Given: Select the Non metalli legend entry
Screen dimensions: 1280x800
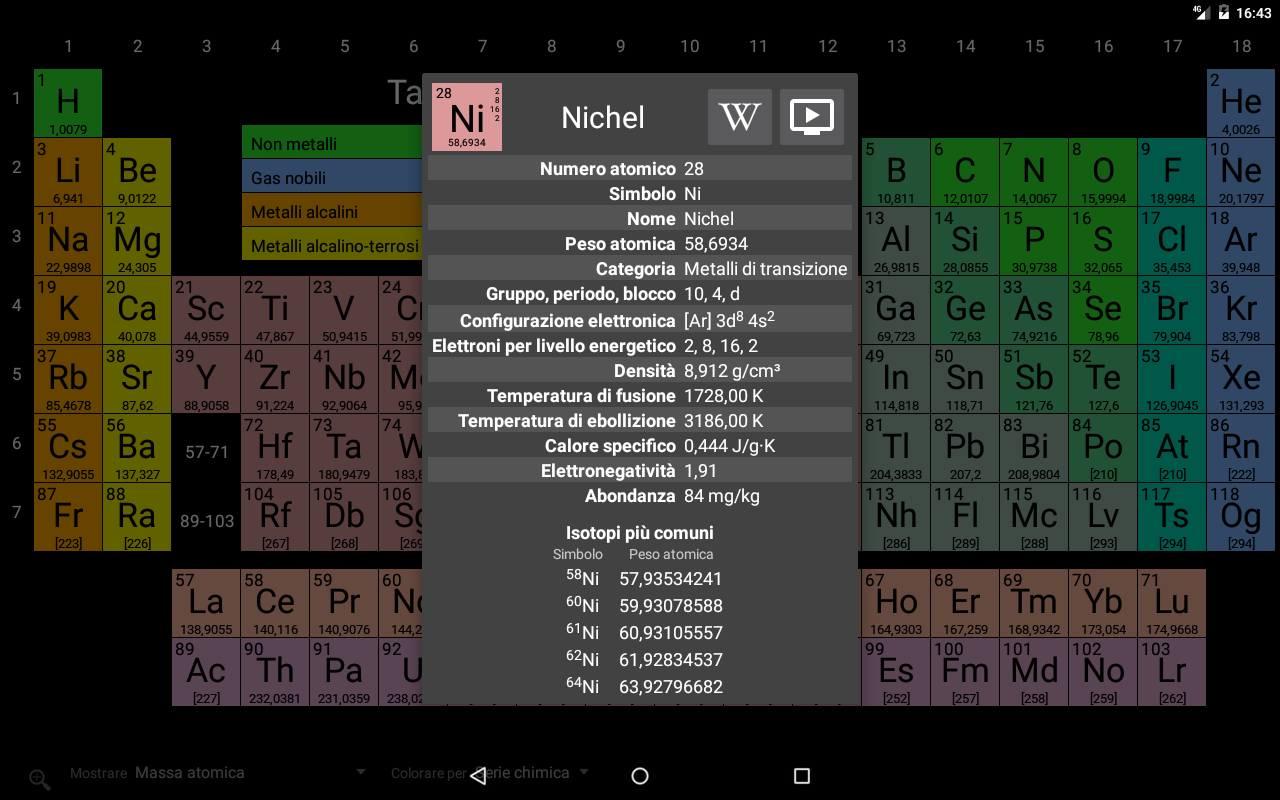Looking at the screenshot, I should (330, 144).
